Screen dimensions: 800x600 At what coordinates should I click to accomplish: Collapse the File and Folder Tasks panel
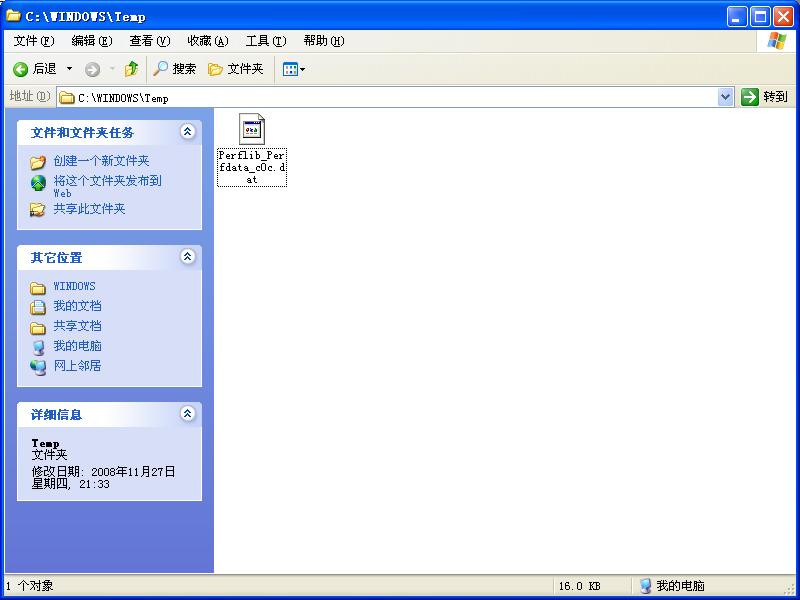click(x=187, y=132)
